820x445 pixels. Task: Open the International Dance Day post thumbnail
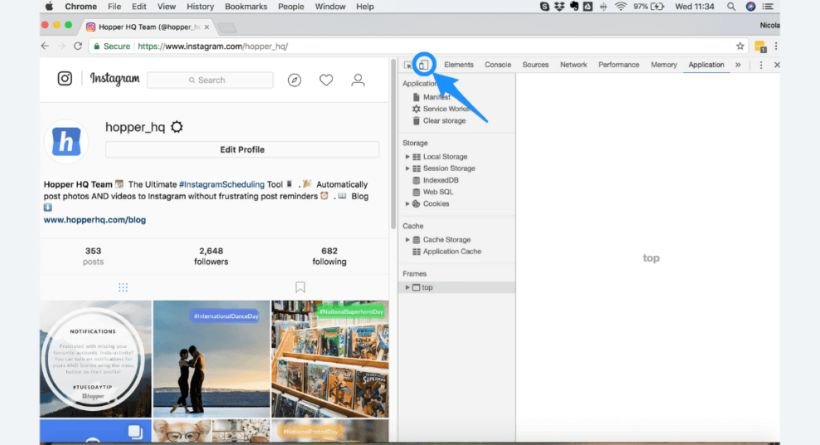[x=211, y=359]
